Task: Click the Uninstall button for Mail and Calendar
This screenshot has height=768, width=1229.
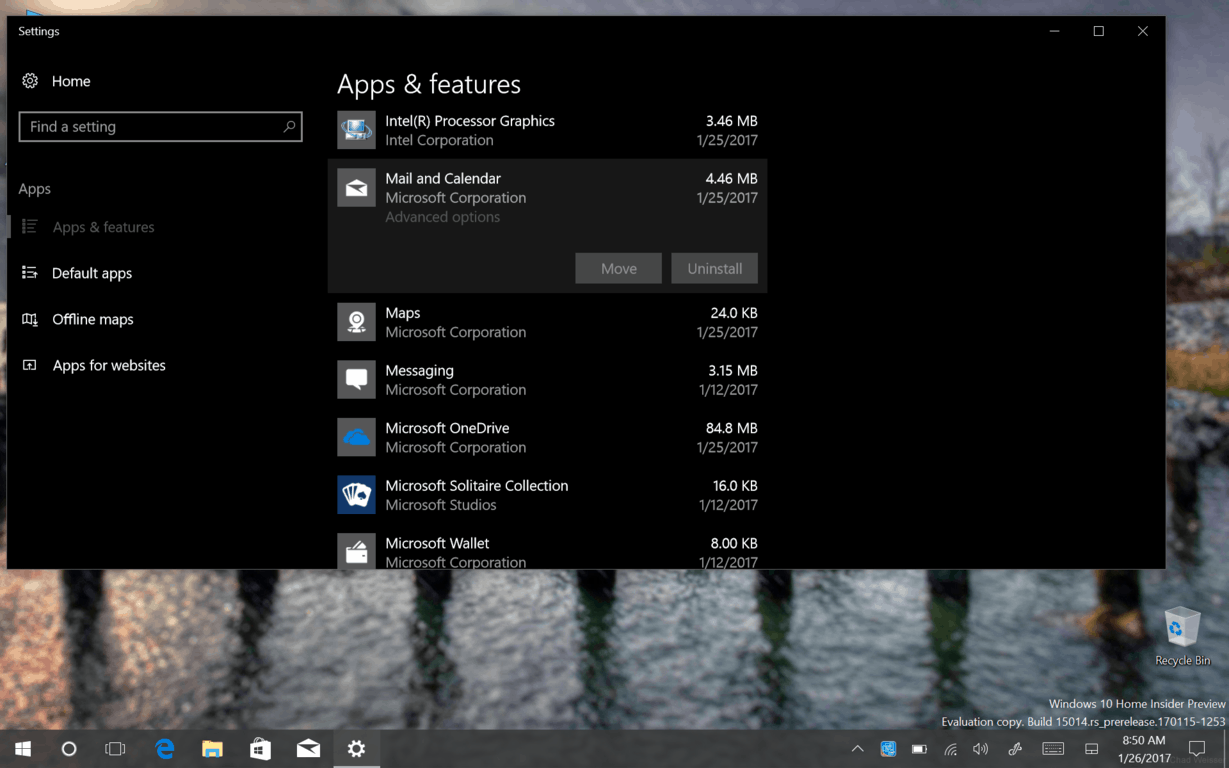Action: click(715, 268)
